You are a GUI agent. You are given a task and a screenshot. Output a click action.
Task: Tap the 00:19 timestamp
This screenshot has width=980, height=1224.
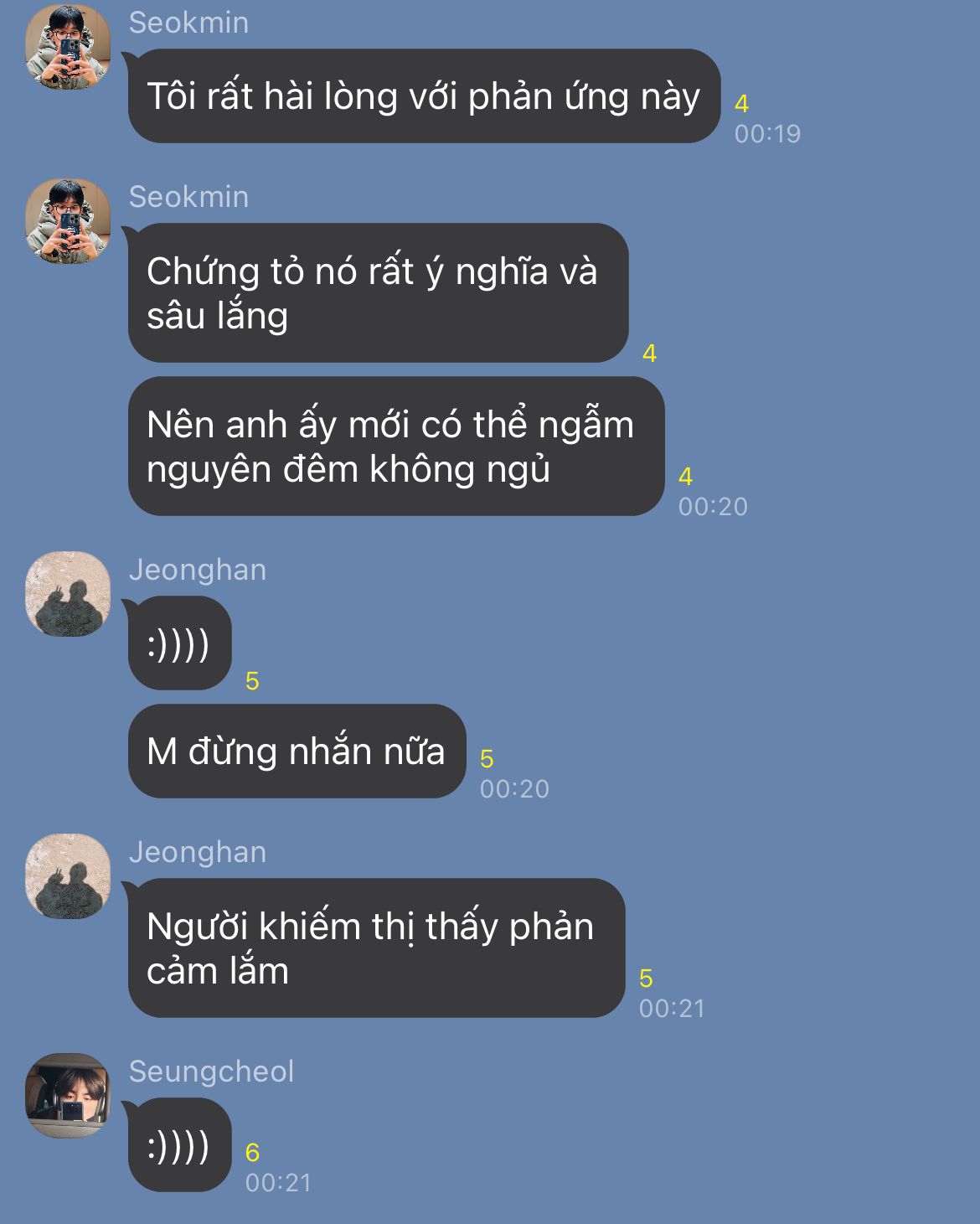[x=767, y=134]
